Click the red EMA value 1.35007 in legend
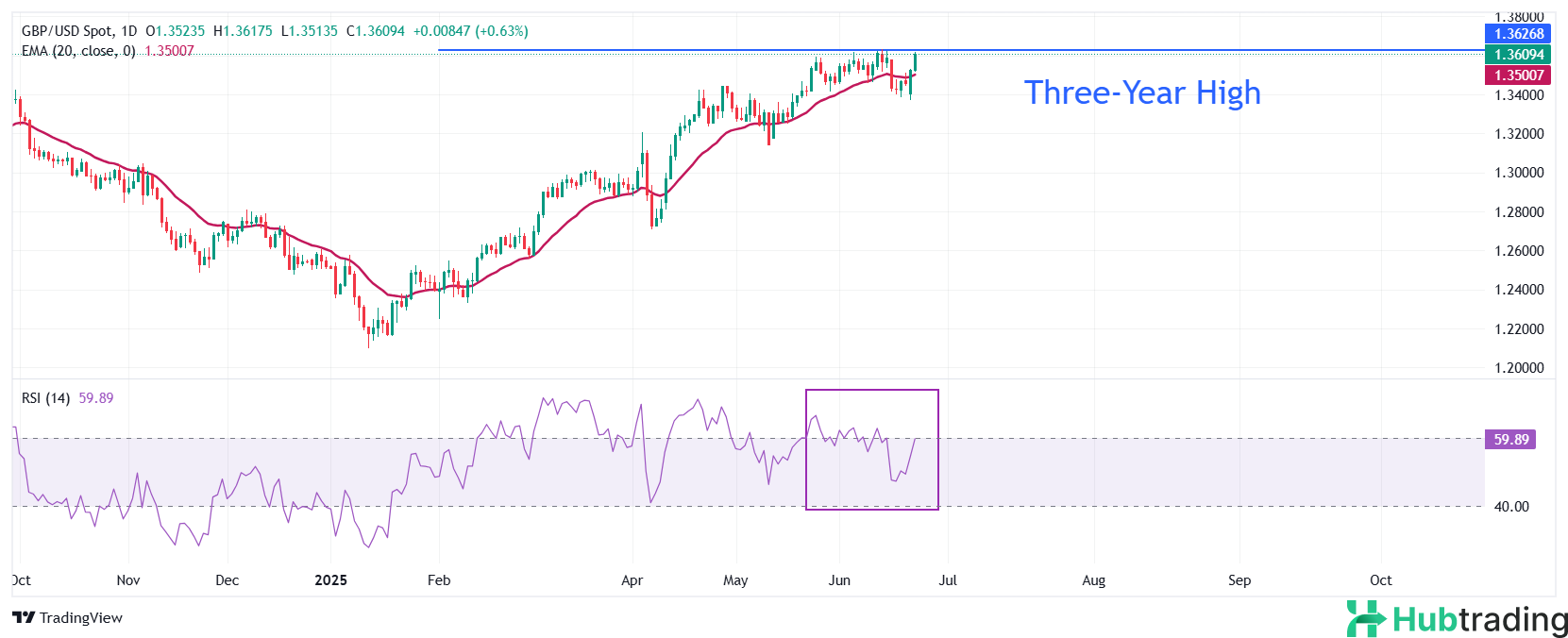Screen dimensions: 1568x638 (x=169, y=51)
